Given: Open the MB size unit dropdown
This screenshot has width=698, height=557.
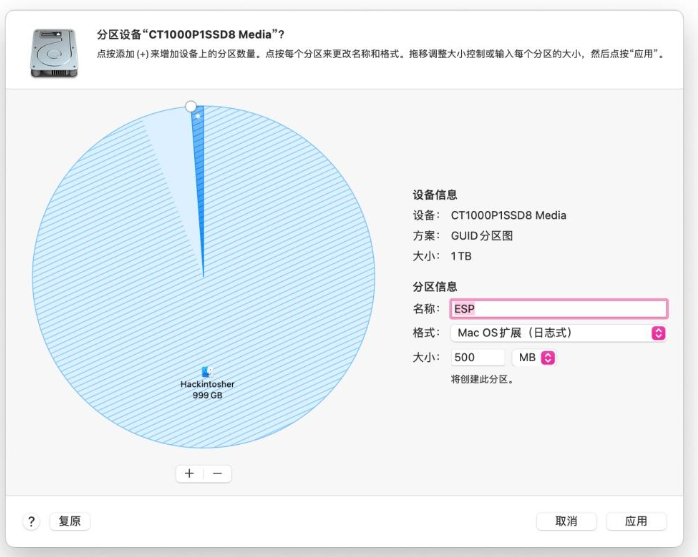Looking at the screenshot, I should (x=534, y=358).
